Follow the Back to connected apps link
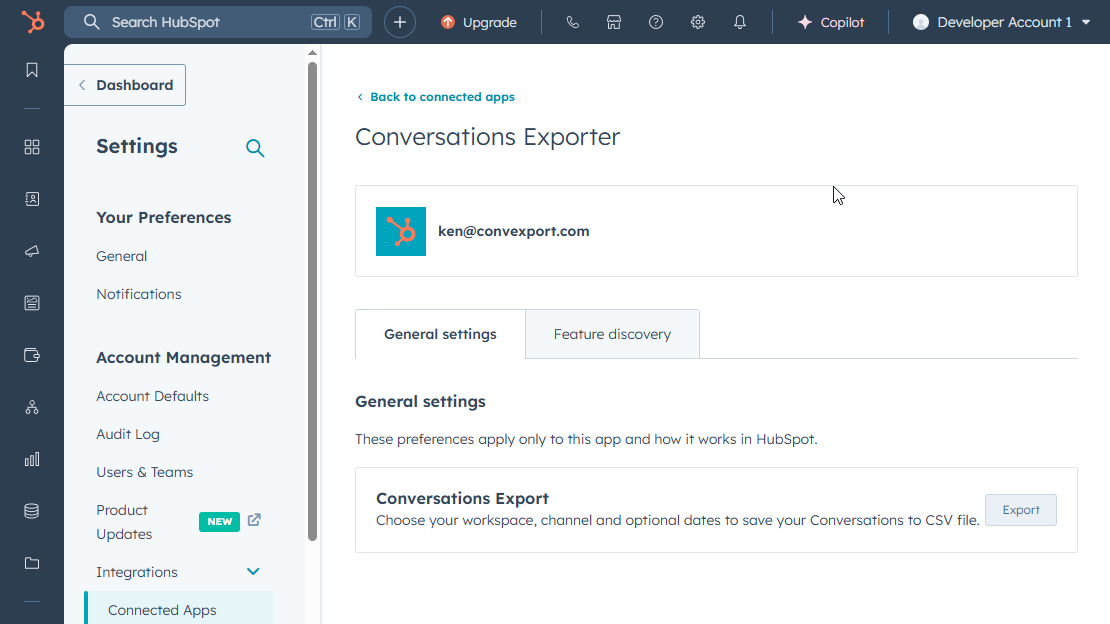This screenshot has height=624, width=1110. 436,96
